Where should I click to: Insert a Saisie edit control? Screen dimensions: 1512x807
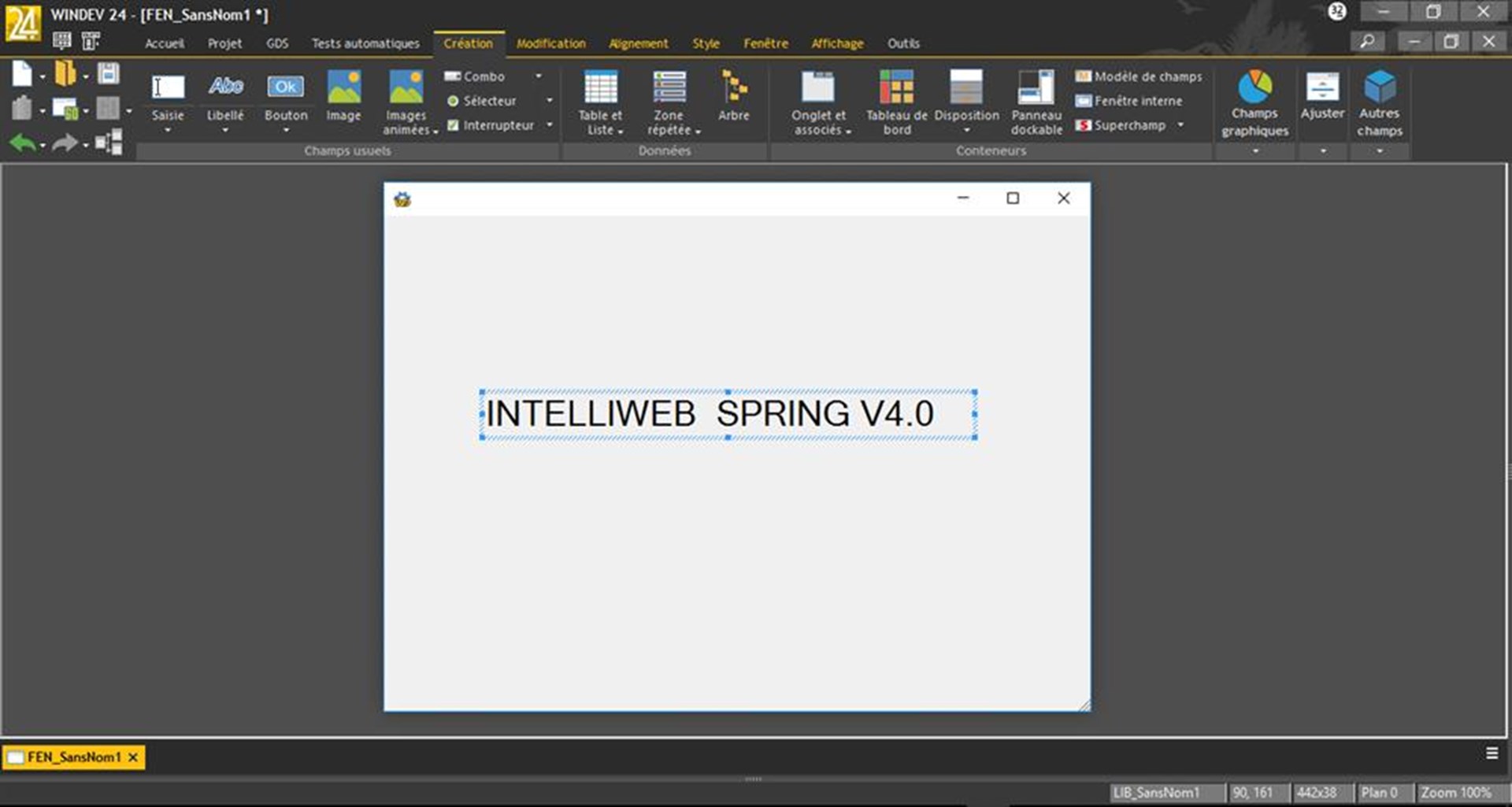pos(168,95)
